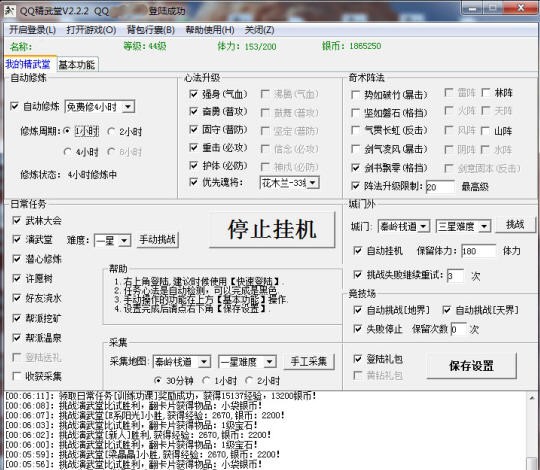Enable the 林阵 formation checkbox
The width and height of the screenshot is (540, 470).
486,92
